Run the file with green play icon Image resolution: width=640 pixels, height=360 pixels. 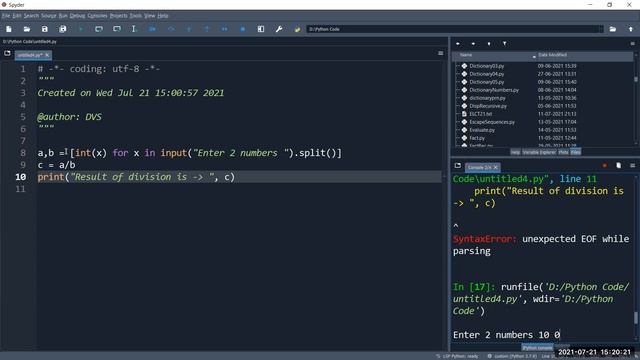[x=81, y=29]
